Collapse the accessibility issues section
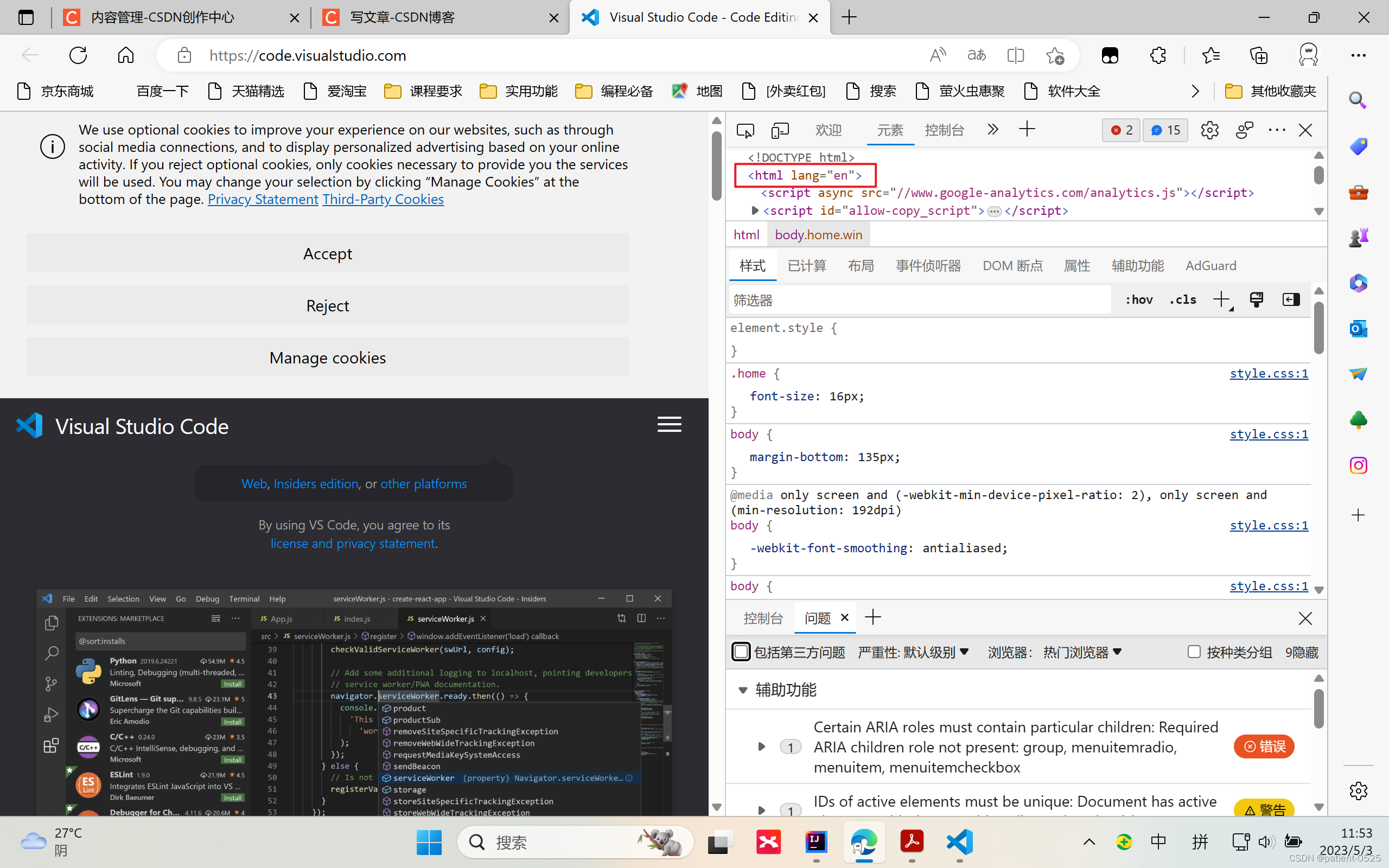Screen dimensions: 1389x868 pyautogui.click(x=743, y=690)
